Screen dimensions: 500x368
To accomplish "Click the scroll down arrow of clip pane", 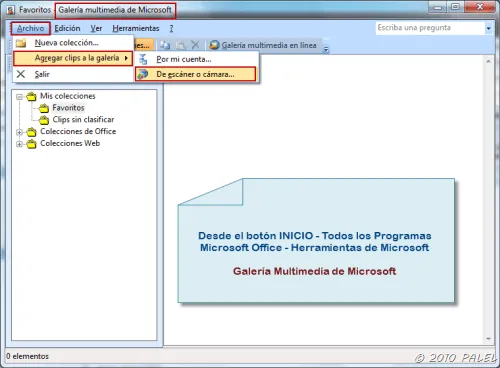I will [488, 339].
